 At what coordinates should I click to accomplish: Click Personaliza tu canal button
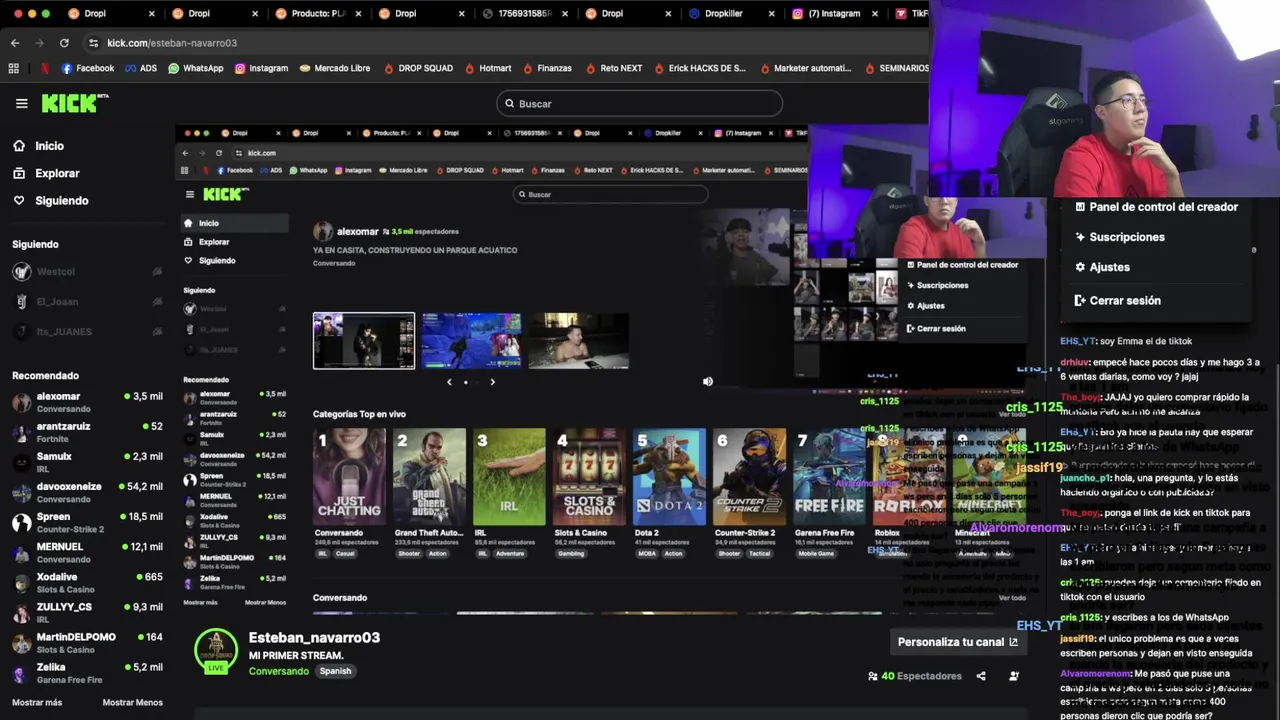pos(957,642)
